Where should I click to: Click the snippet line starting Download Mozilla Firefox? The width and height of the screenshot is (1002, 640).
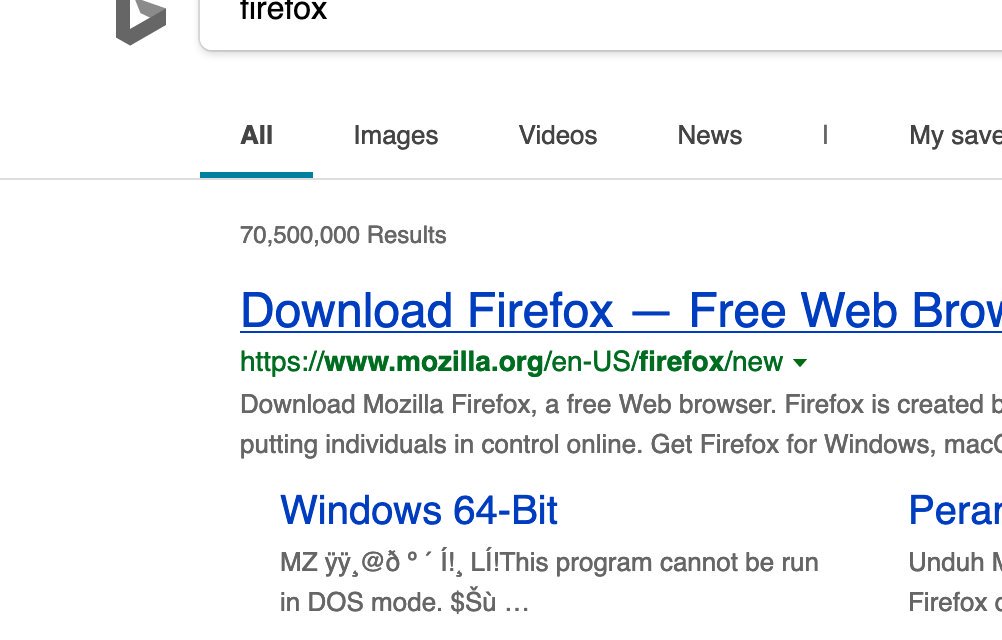[x=621, y=405]
